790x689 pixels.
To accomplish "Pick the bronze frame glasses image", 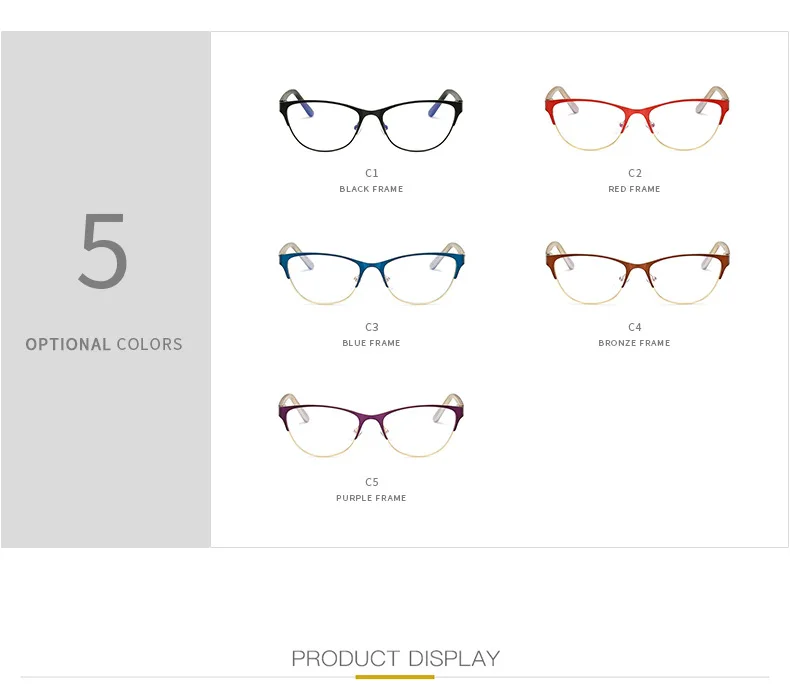I will point(637,272).
